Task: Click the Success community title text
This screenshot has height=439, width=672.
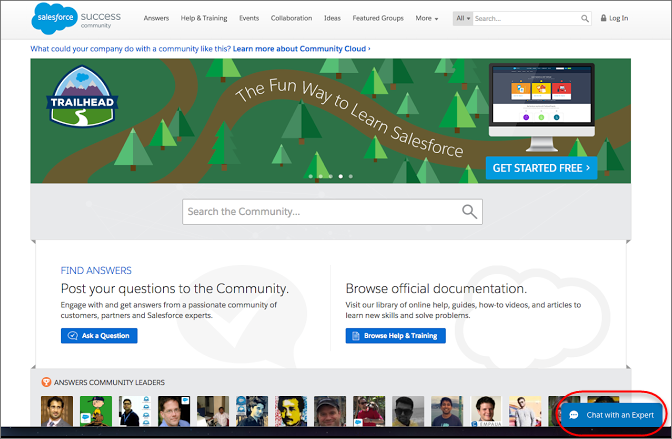Action: [x=101, y=19]
